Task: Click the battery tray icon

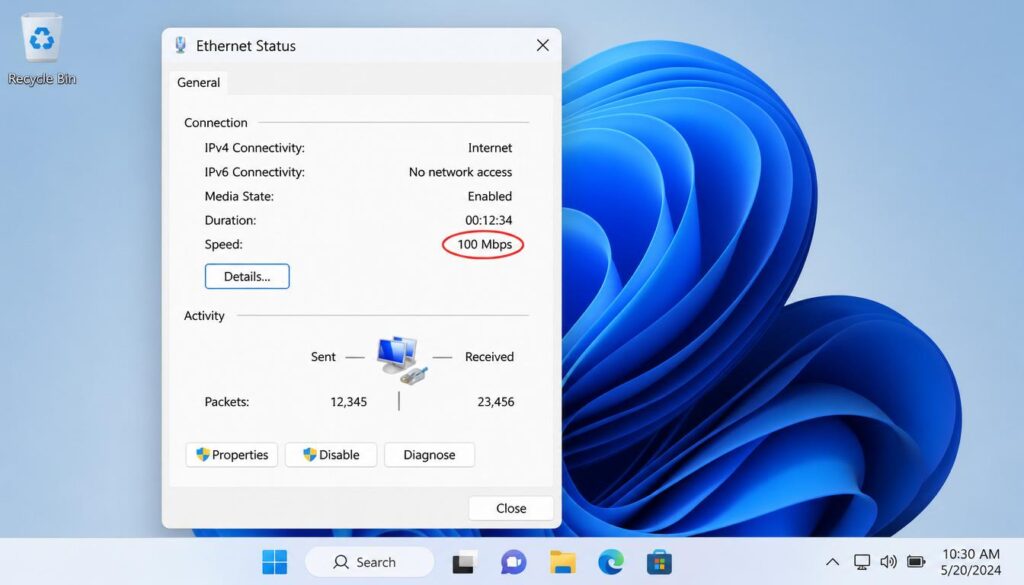Action: 916,562
